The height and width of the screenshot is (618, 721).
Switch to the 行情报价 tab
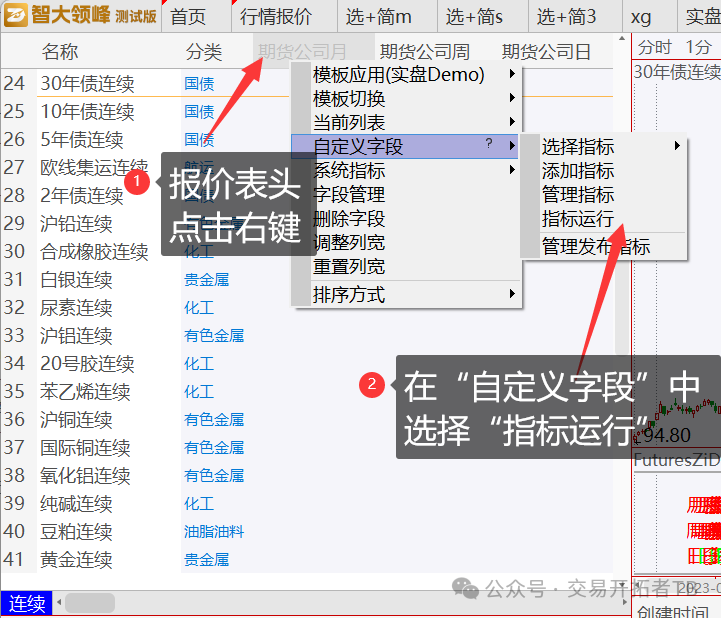click(x=276, y=17)
